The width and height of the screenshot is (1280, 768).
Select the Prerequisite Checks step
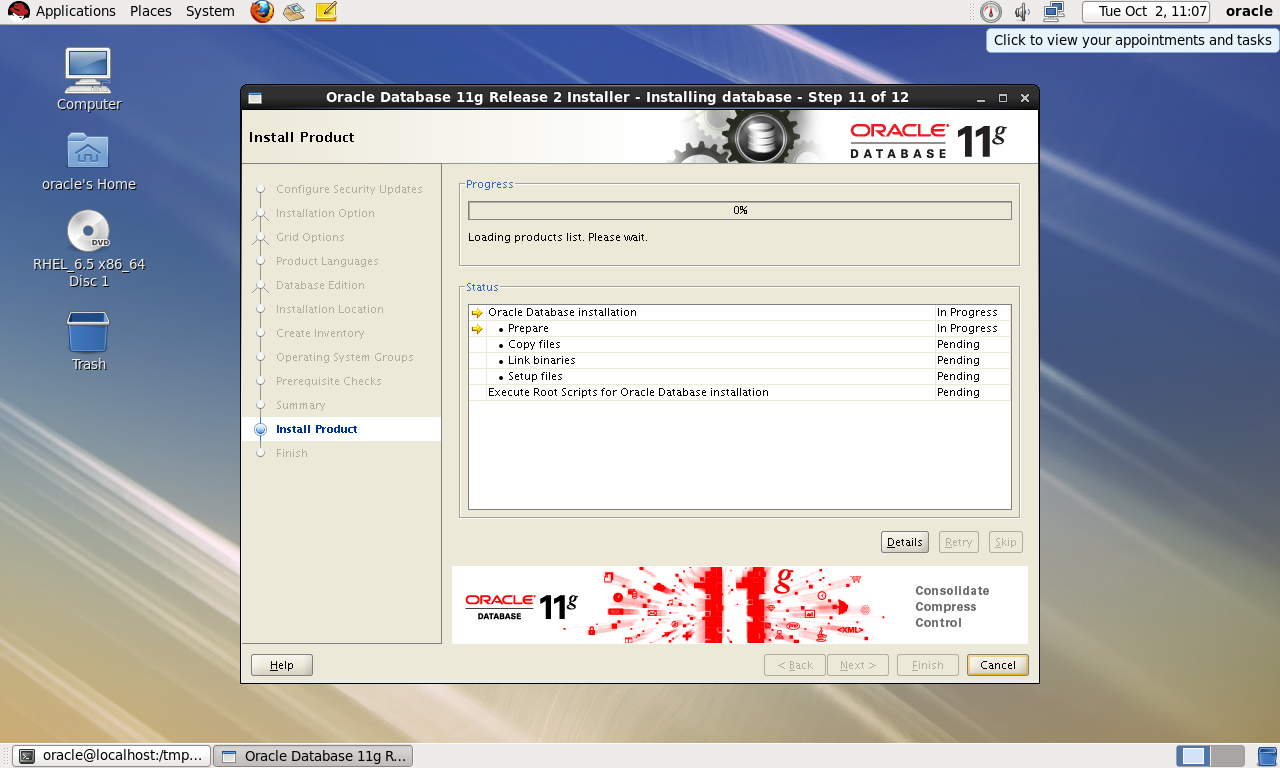point(328,381)
